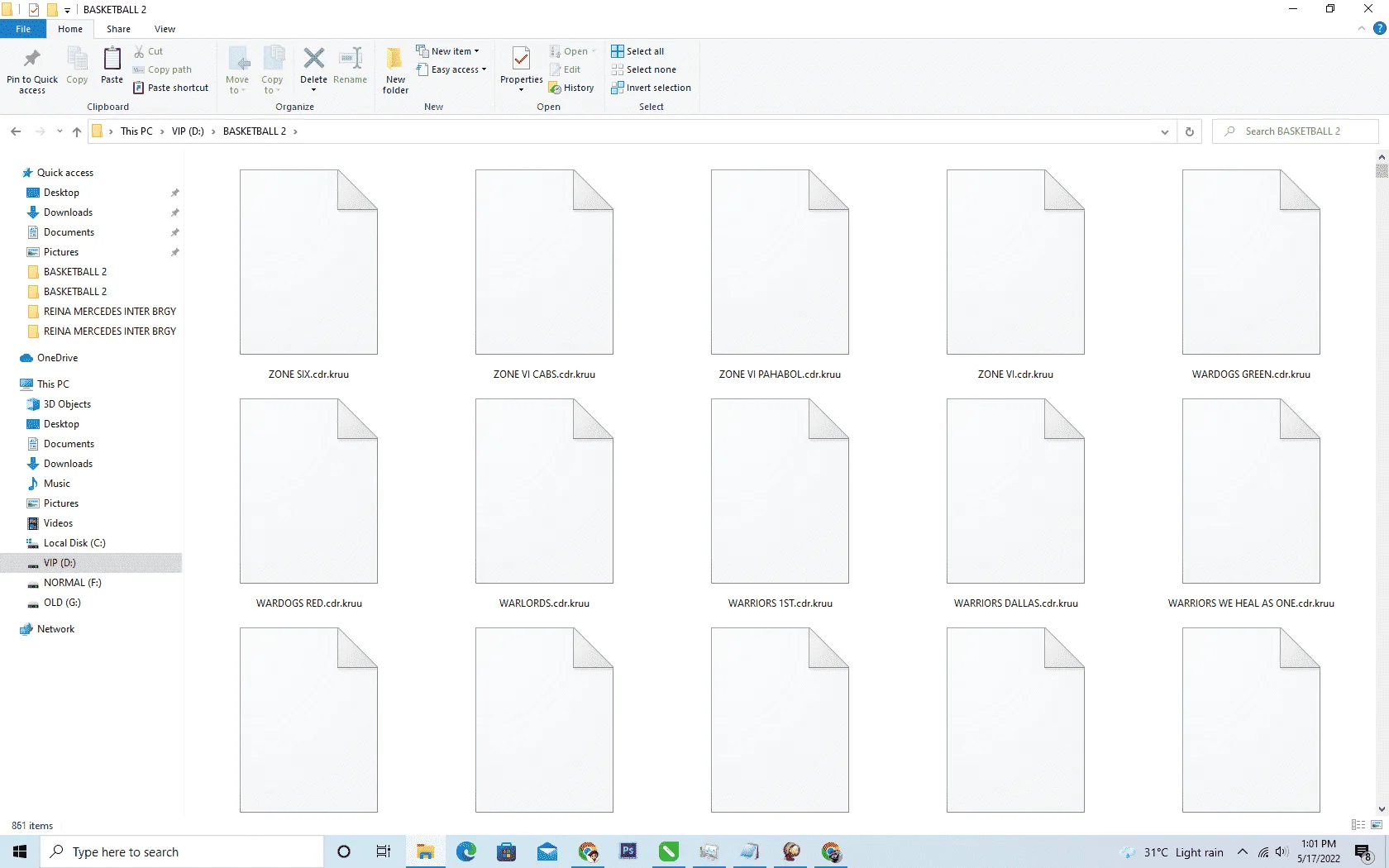Click Copy path command
Screen dimensions: 1389x868
(162, 69)
